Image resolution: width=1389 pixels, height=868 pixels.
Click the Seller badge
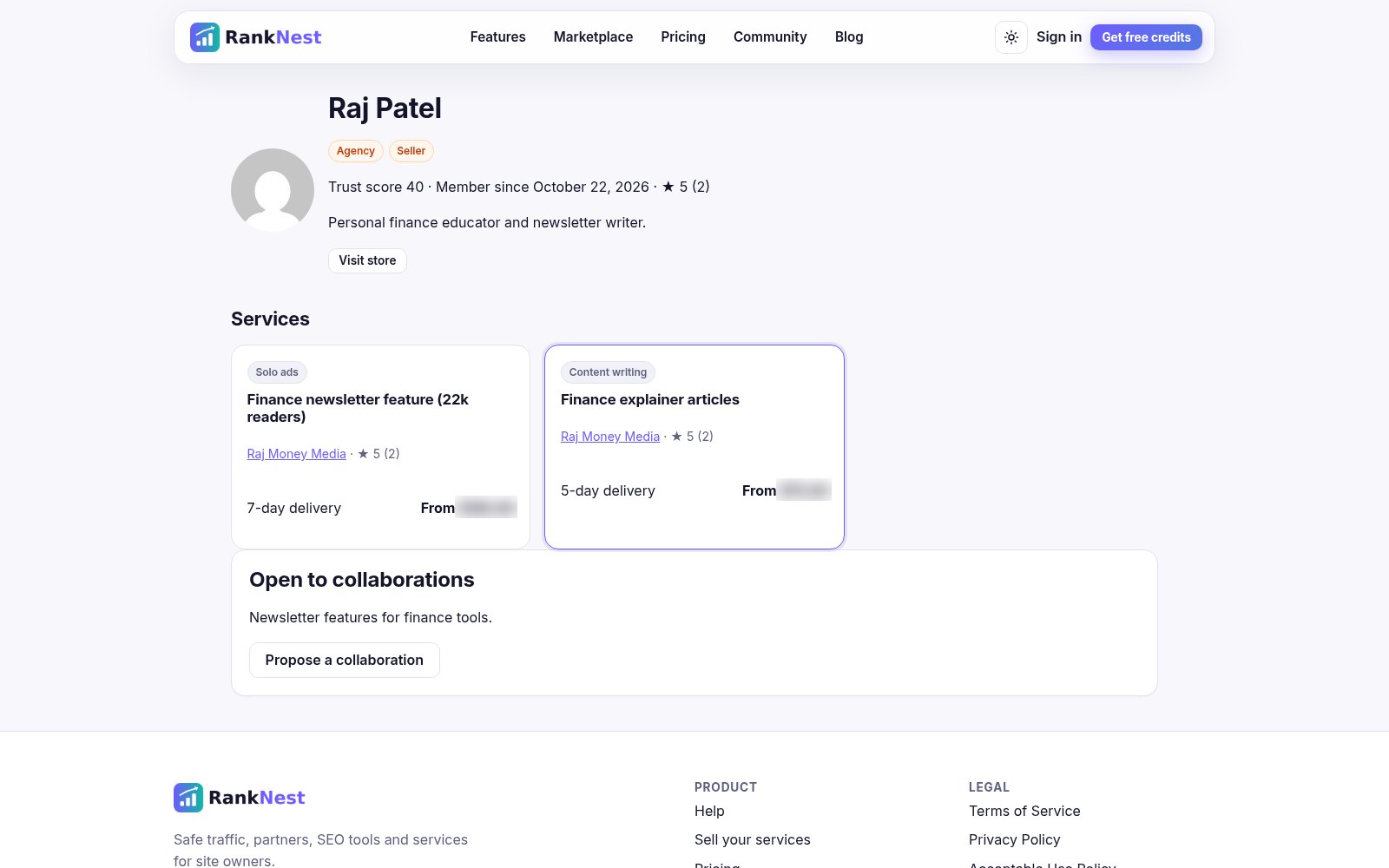point(411,151)
